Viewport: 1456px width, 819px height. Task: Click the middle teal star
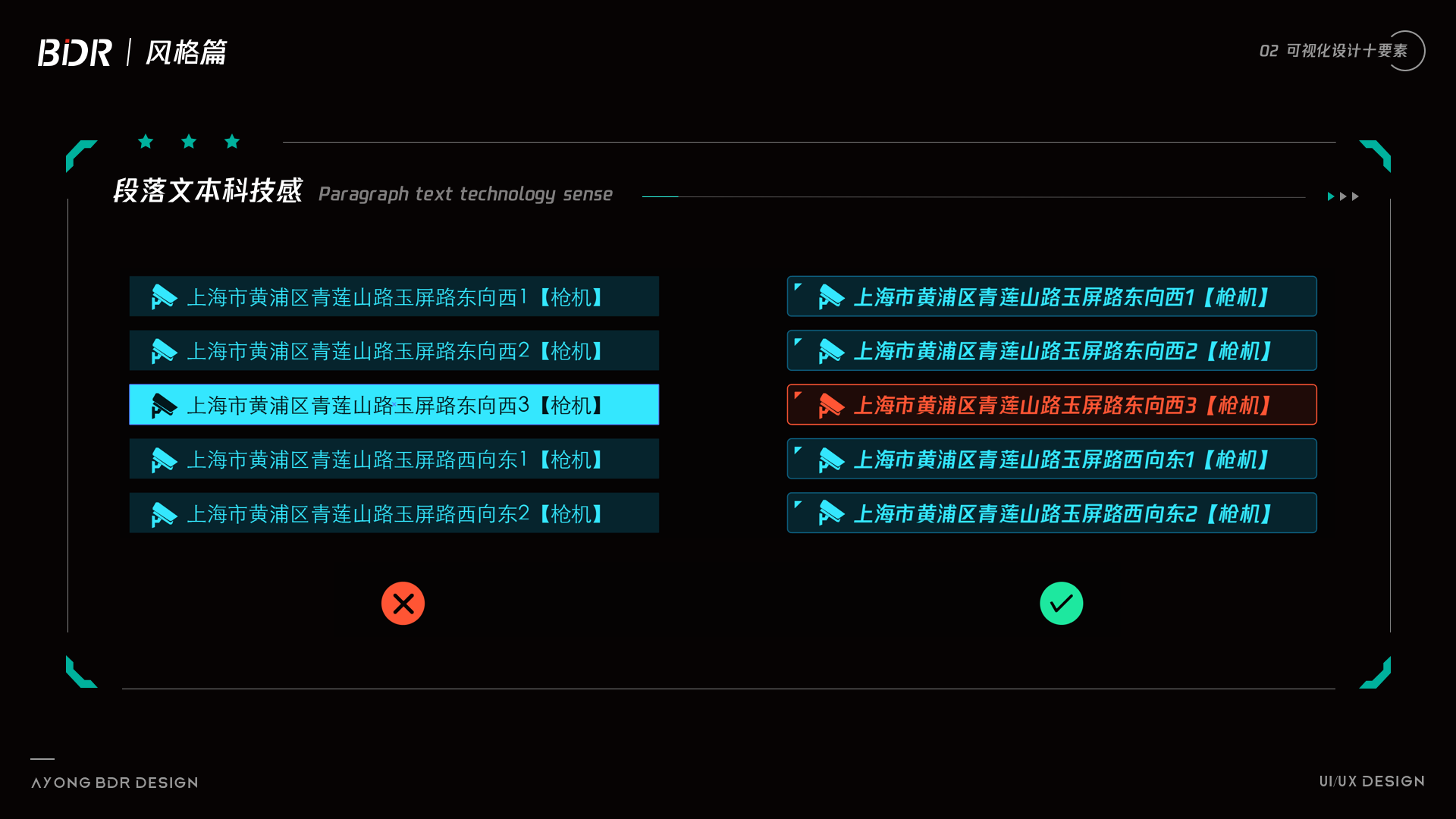tap(189, 141)
